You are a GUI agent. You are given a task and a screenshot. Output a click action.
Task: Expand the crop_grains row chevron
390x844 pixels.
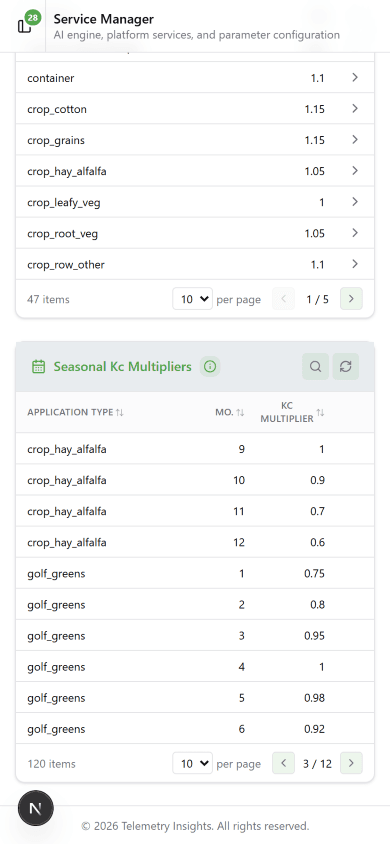(354, 140)
